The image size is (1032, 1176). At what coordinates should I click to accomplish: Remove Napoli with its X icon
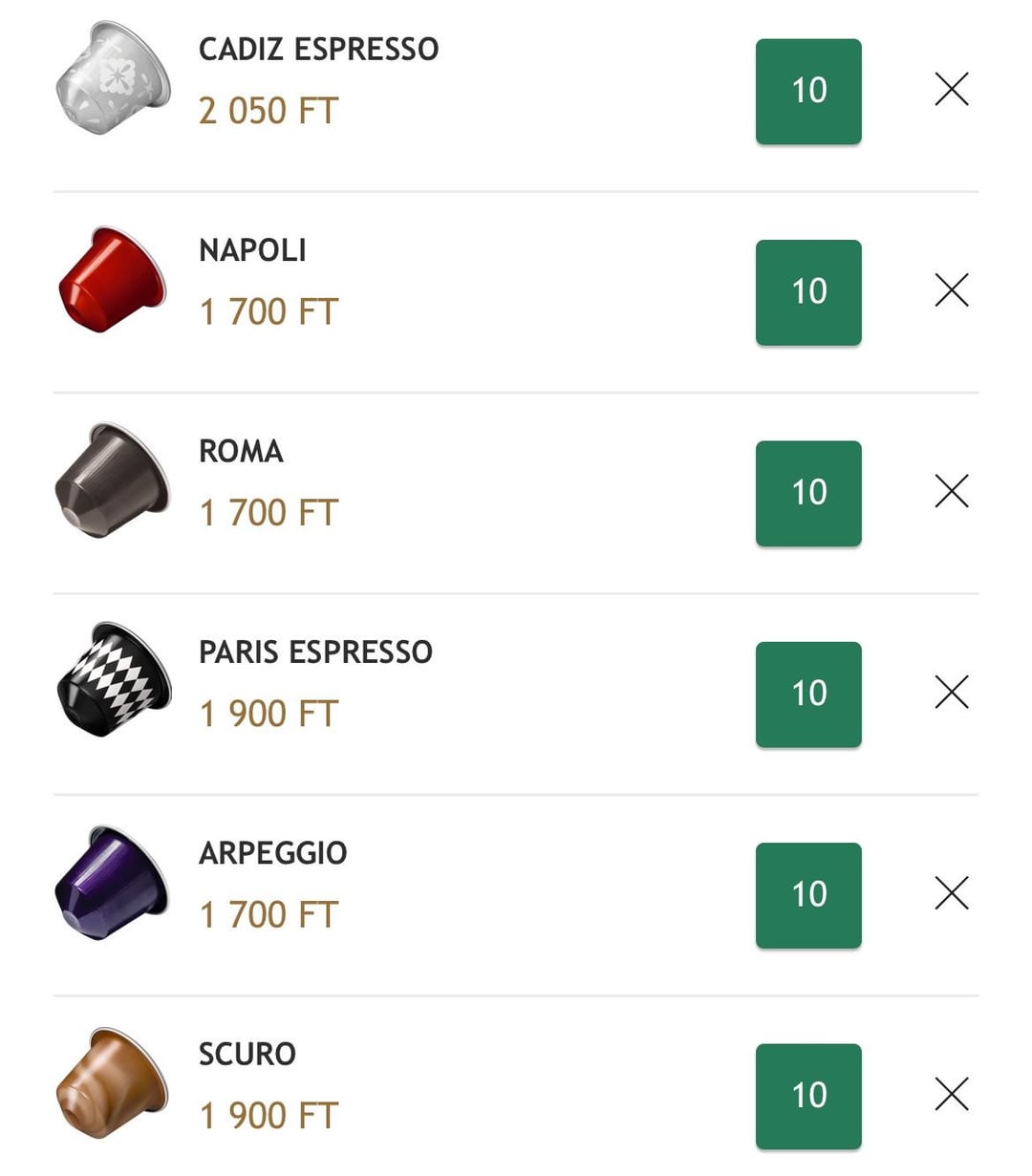coord(951,290)
